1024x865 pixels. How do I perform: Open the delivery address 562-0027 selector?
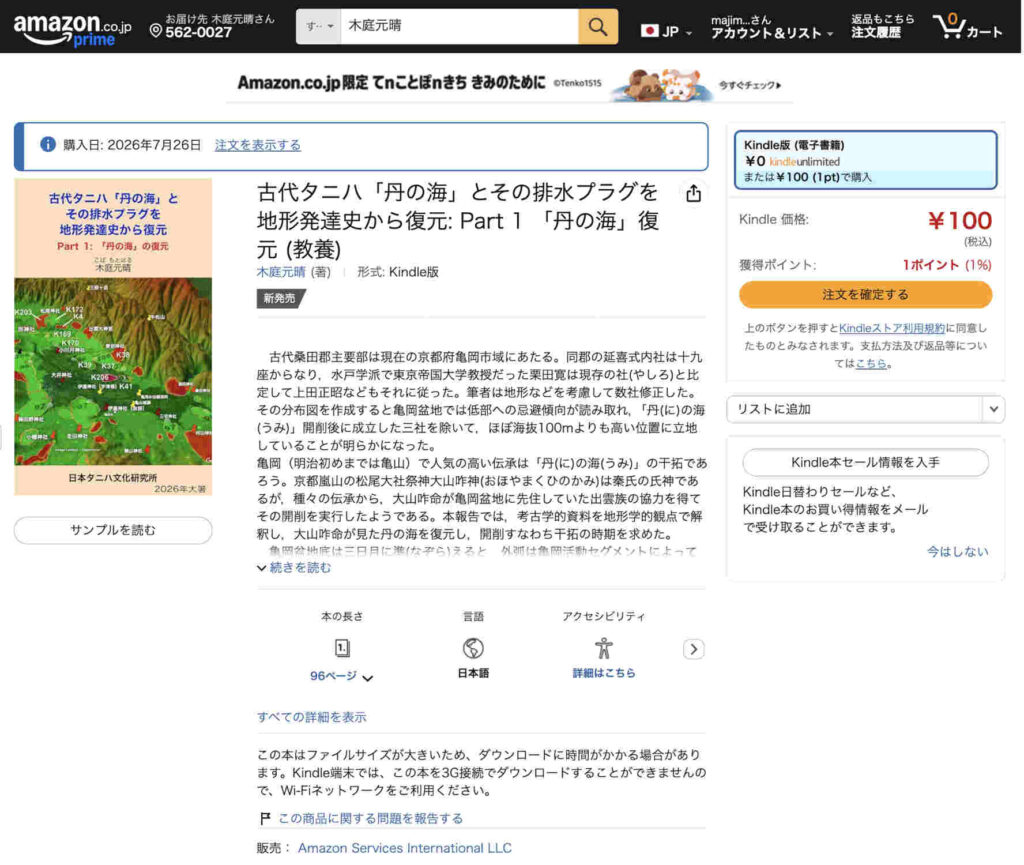[x=212, y=26]
